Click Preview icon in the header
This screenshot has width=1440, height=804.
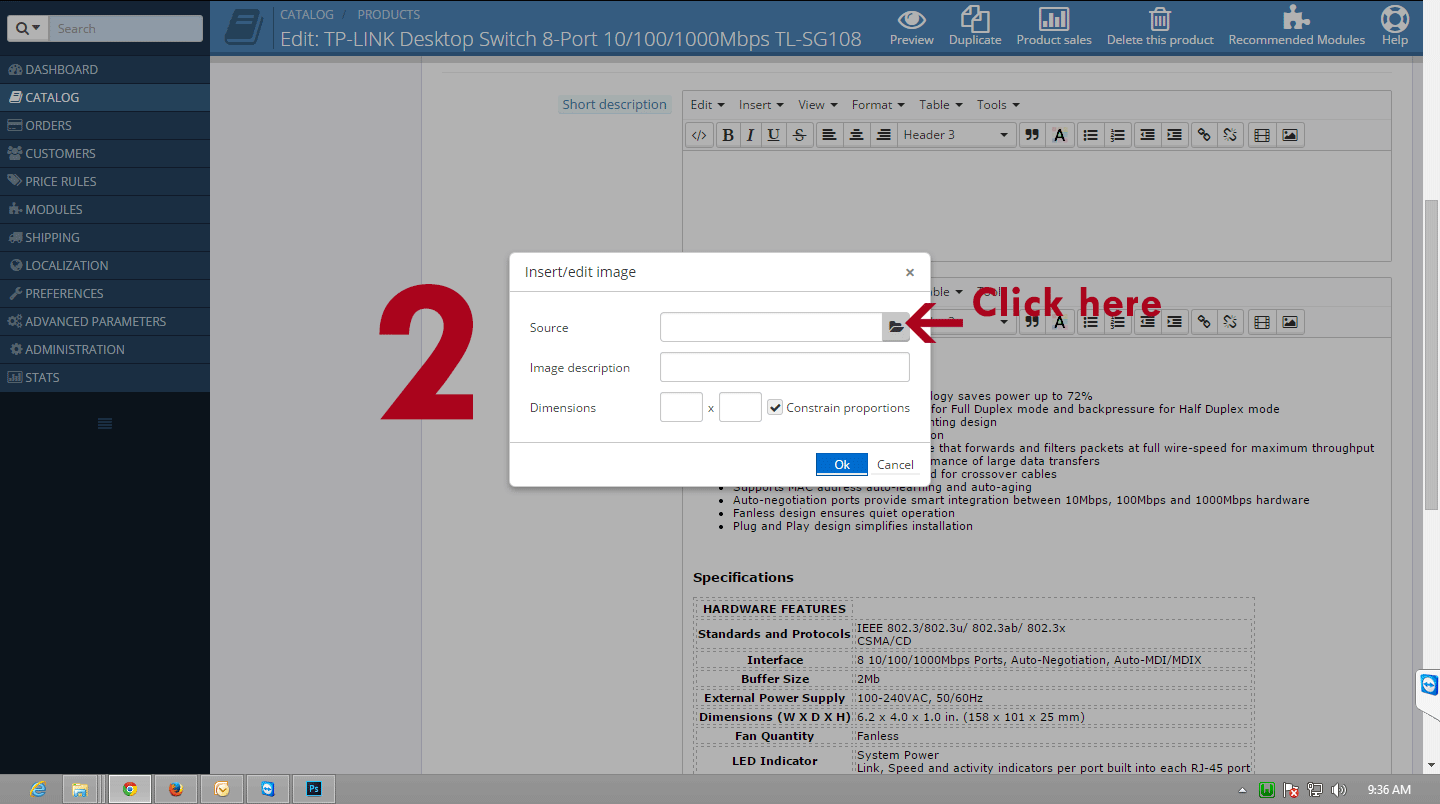point(911,19)
